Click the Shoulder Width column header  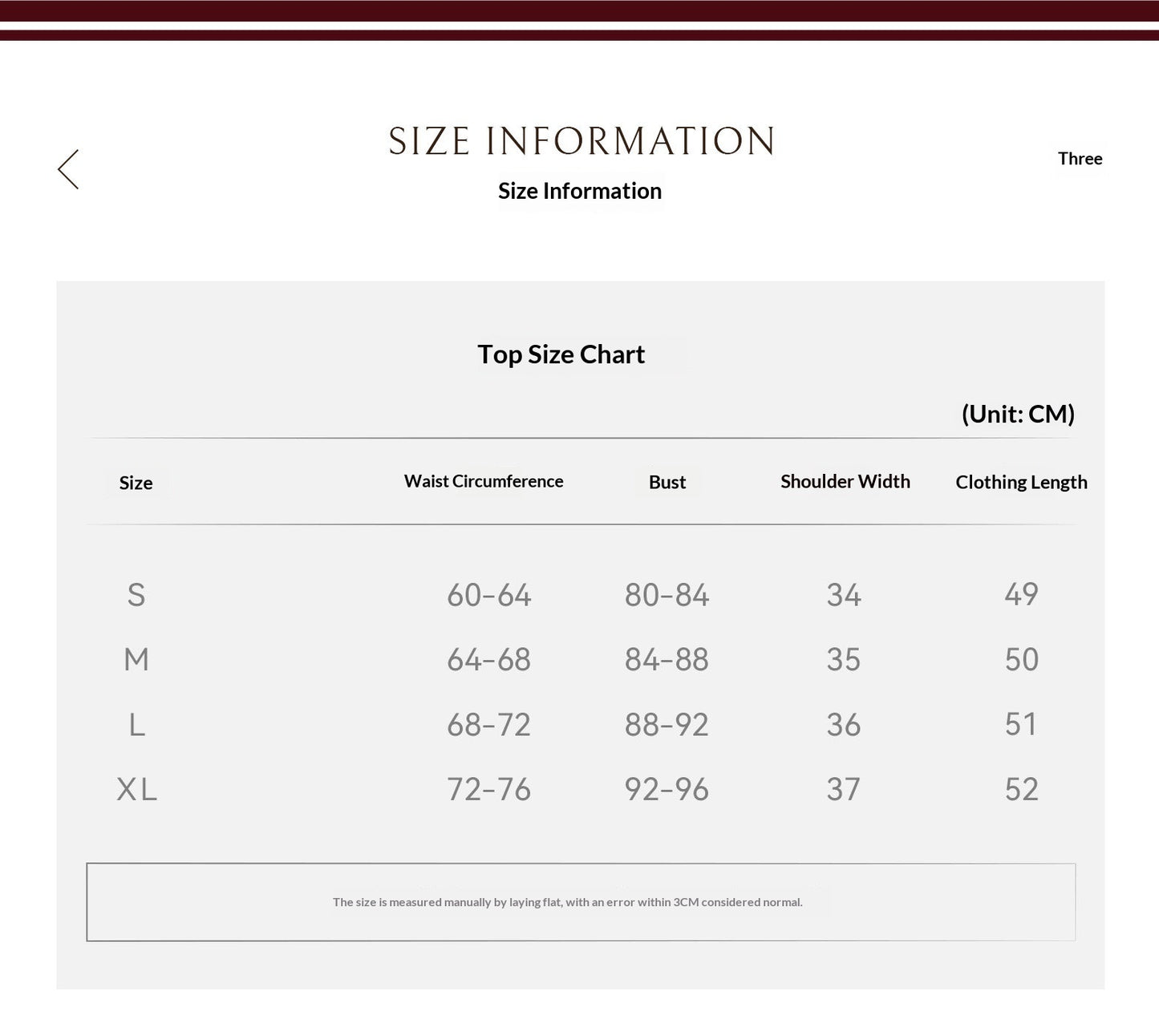coord(845,481)
